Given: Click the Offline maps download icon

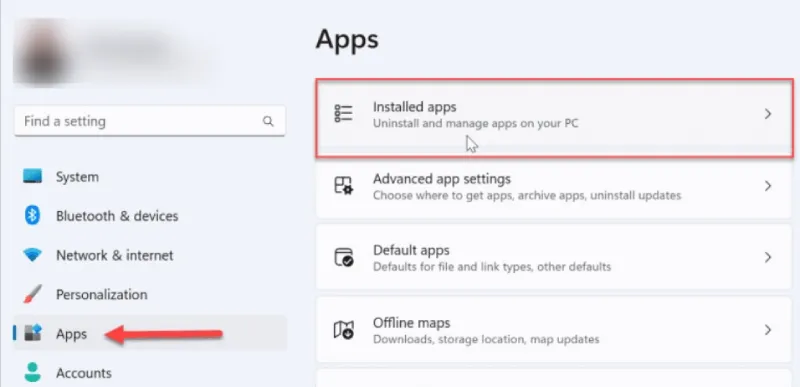Looking at the screenshot, I should pos(343,330).
